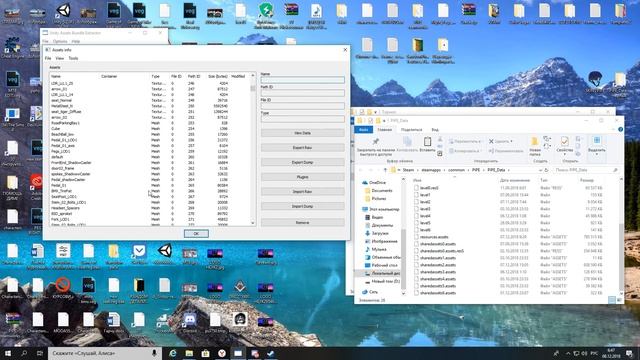Open the Discord desktop shortcut
The width and height of the screenshot is (640, 360).
[190, 319]
